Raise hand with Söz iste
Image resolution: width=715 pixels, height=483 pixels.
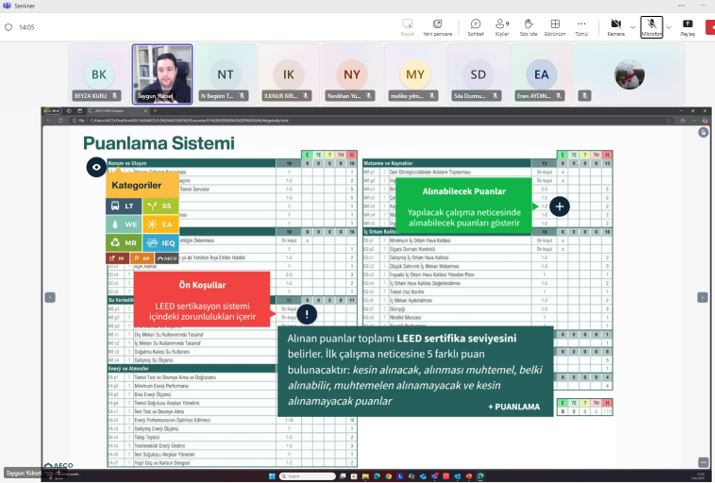click(x=528, y=27)
